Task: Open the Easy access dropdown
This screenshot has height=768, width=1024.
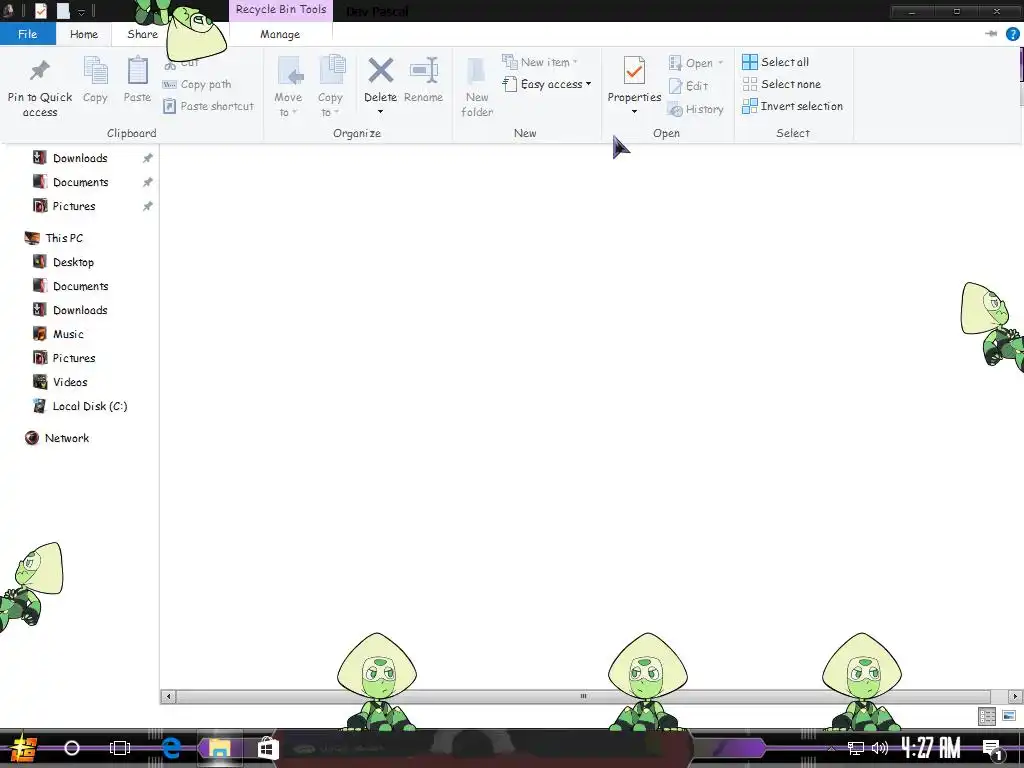Action: click(547, 84)
